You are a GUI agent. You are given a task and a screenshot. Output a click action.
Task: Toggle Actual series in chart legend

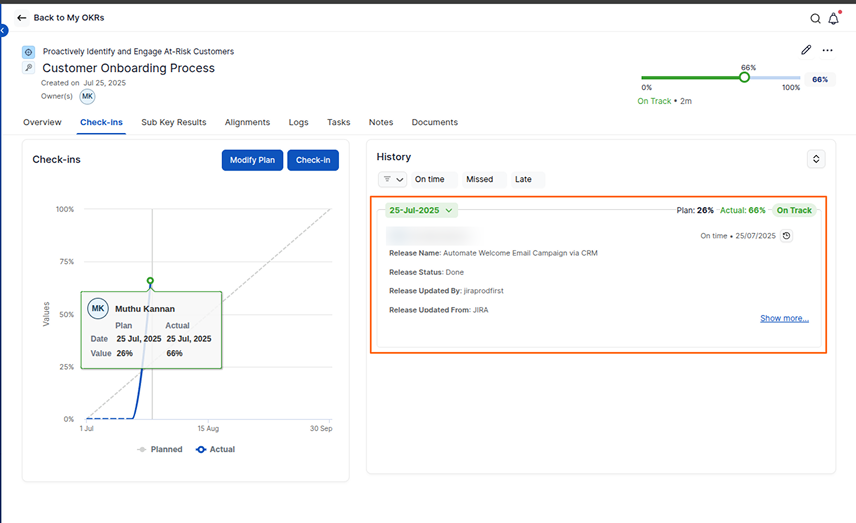[x=215, y=449]
